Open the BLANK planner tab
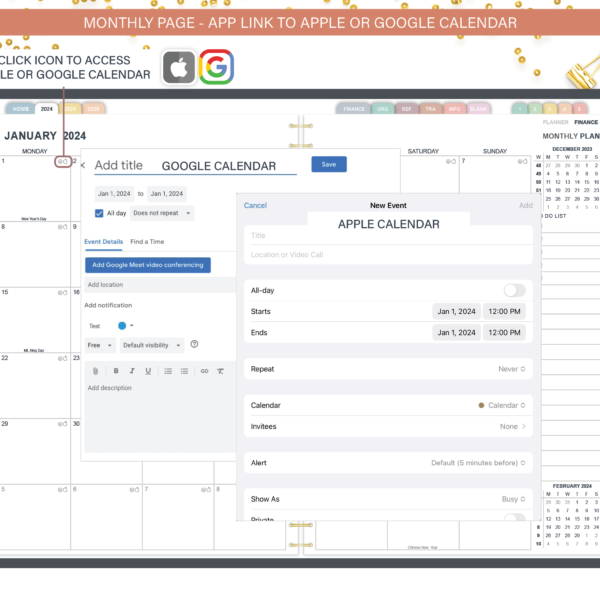This screenshot has height=600, width=600. (478, 109)
